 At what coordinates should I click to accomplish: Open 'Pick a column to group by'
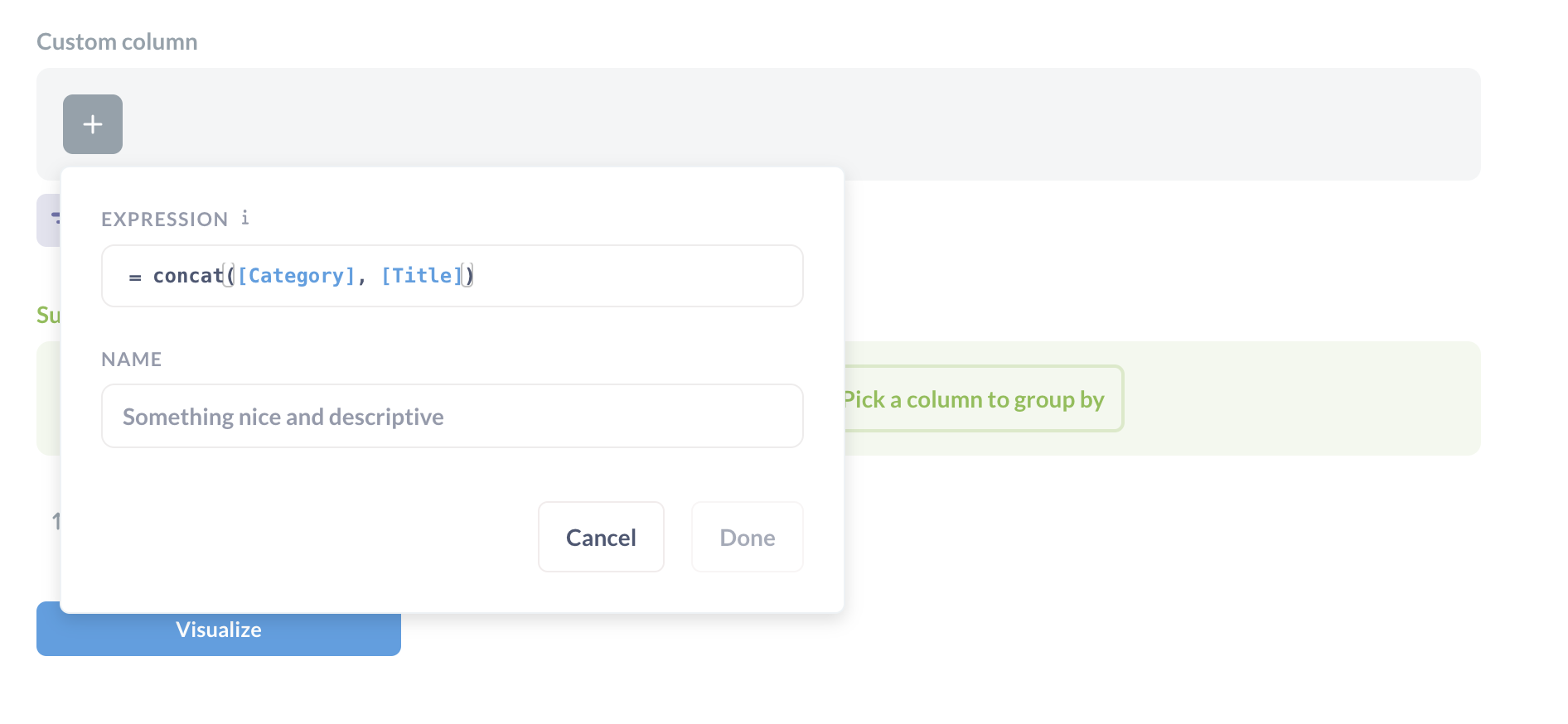pyautogui.click(x=978, y=399)
